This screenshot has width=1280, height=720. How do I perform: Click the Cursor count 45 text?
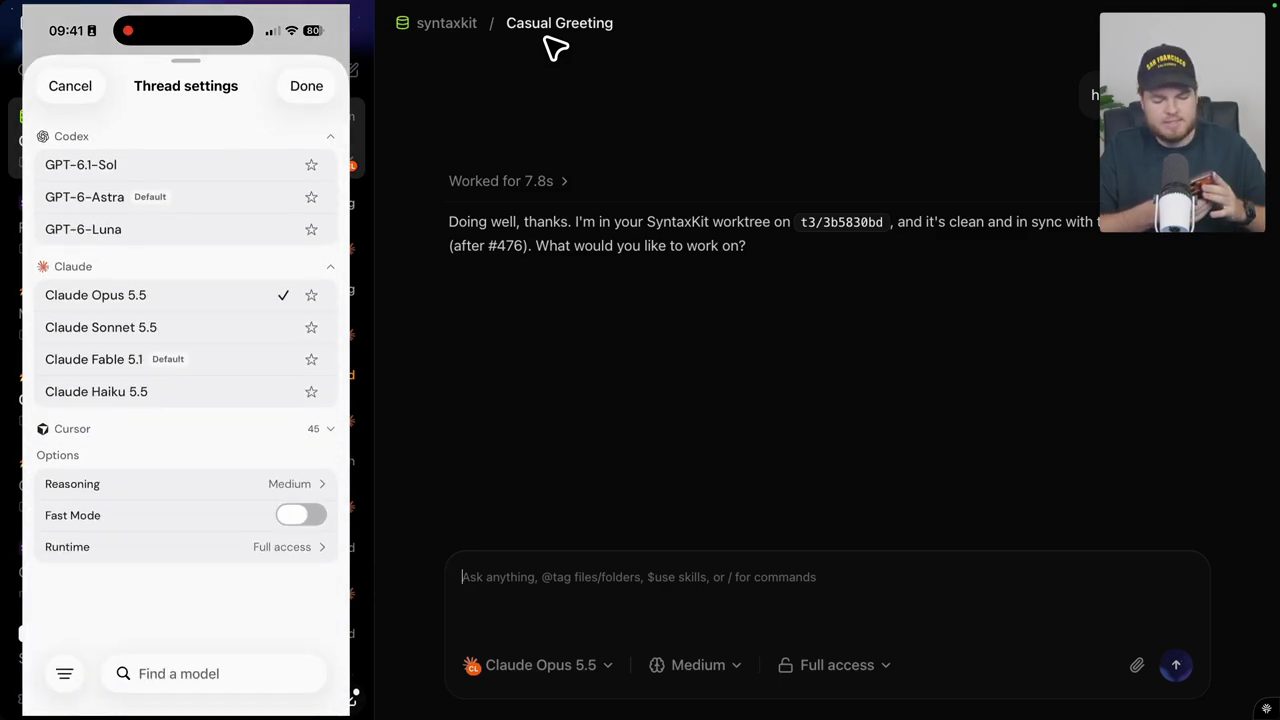tap(314, 429)
